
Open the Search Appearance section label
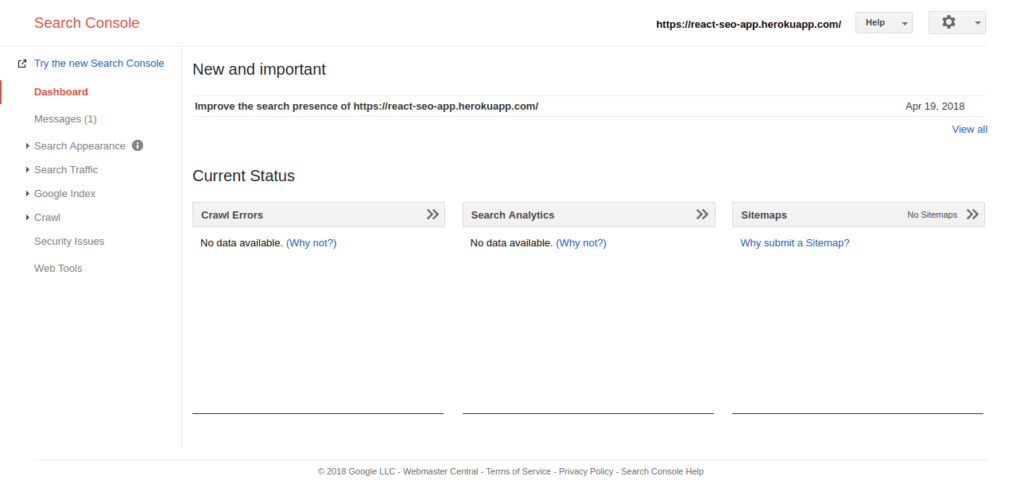pyautogui.click(x=80, y=146)
